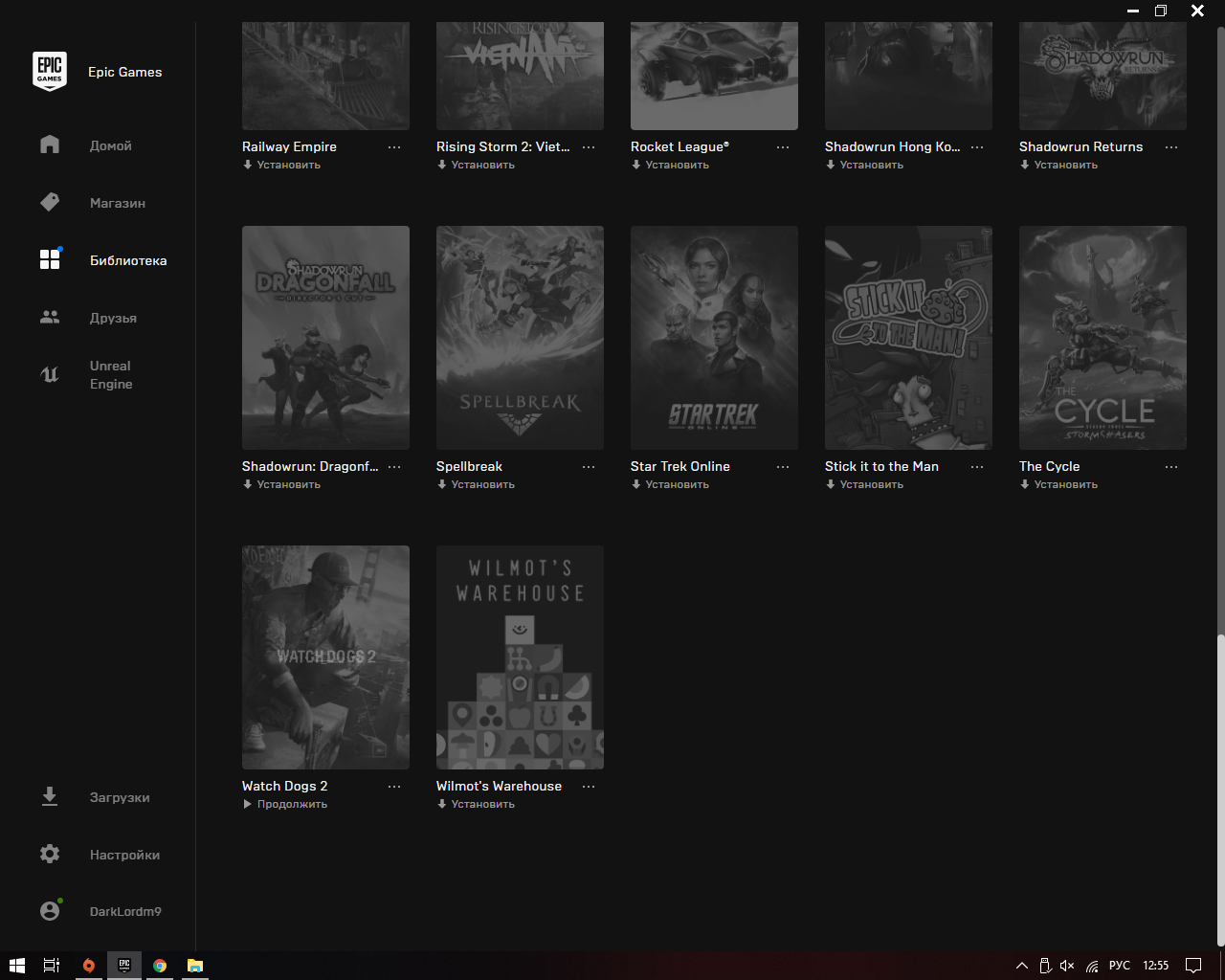This screenshot has height=980, width=1225.
Task: Click the Spellbreak game title text
Action: (x=469, y=466)
